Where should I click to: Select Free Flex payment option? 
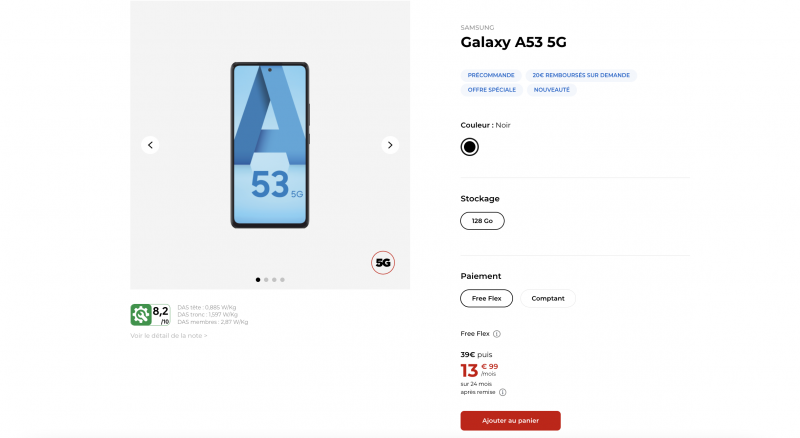tap(486, 298)
